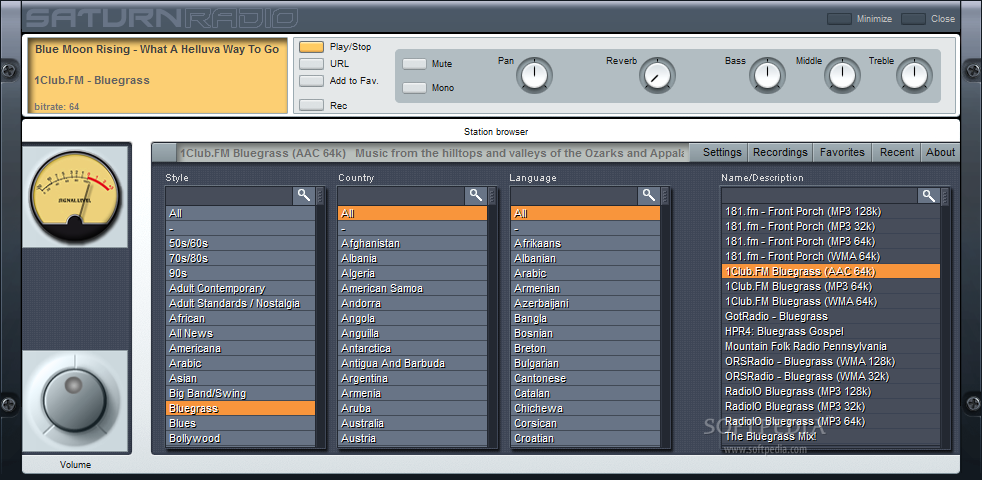The width and height of the screenshot is (982, 480).
Task: Click the Style search magnifier icon
Action: coord(304,196)
